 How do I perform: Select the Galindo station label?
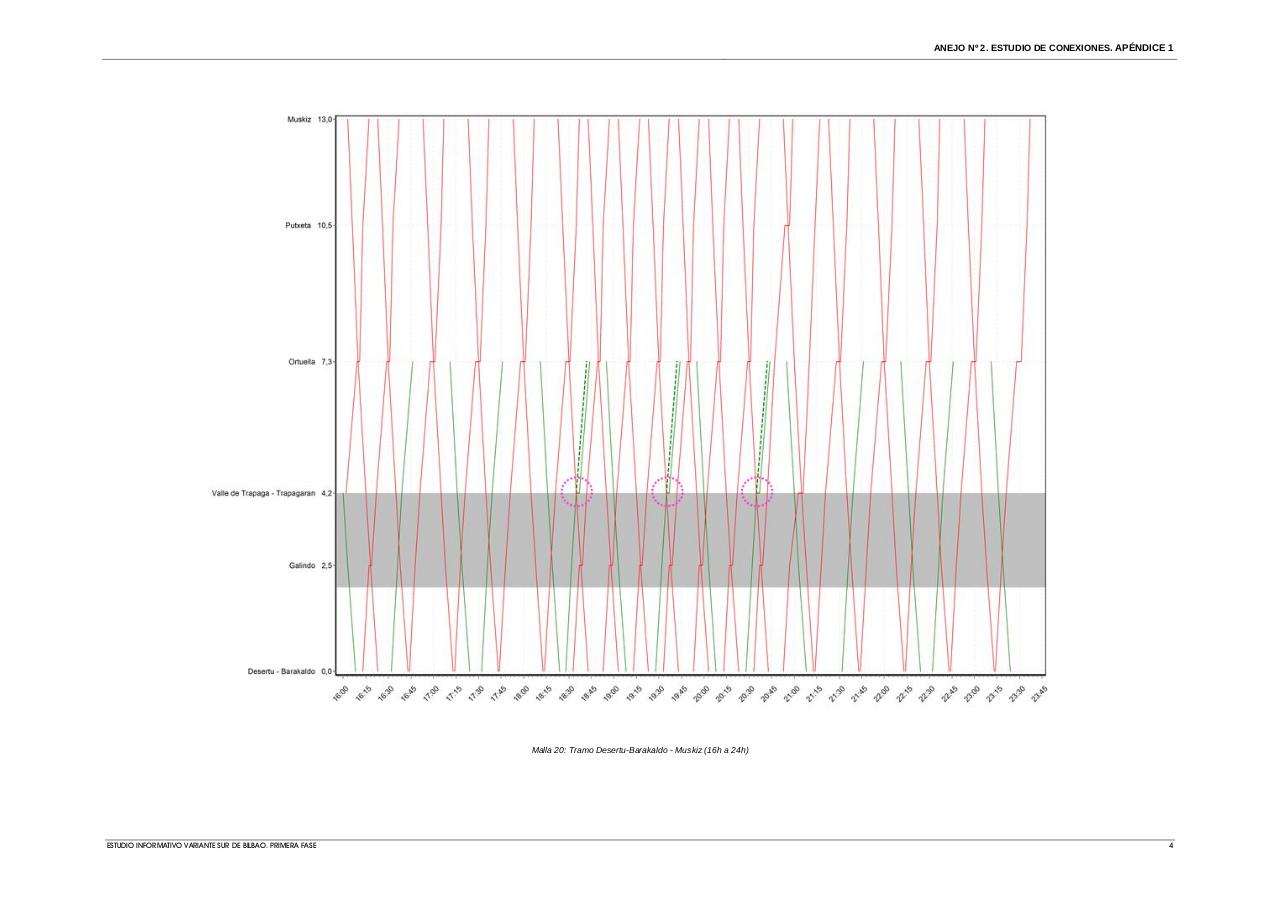tap(302, 566)
